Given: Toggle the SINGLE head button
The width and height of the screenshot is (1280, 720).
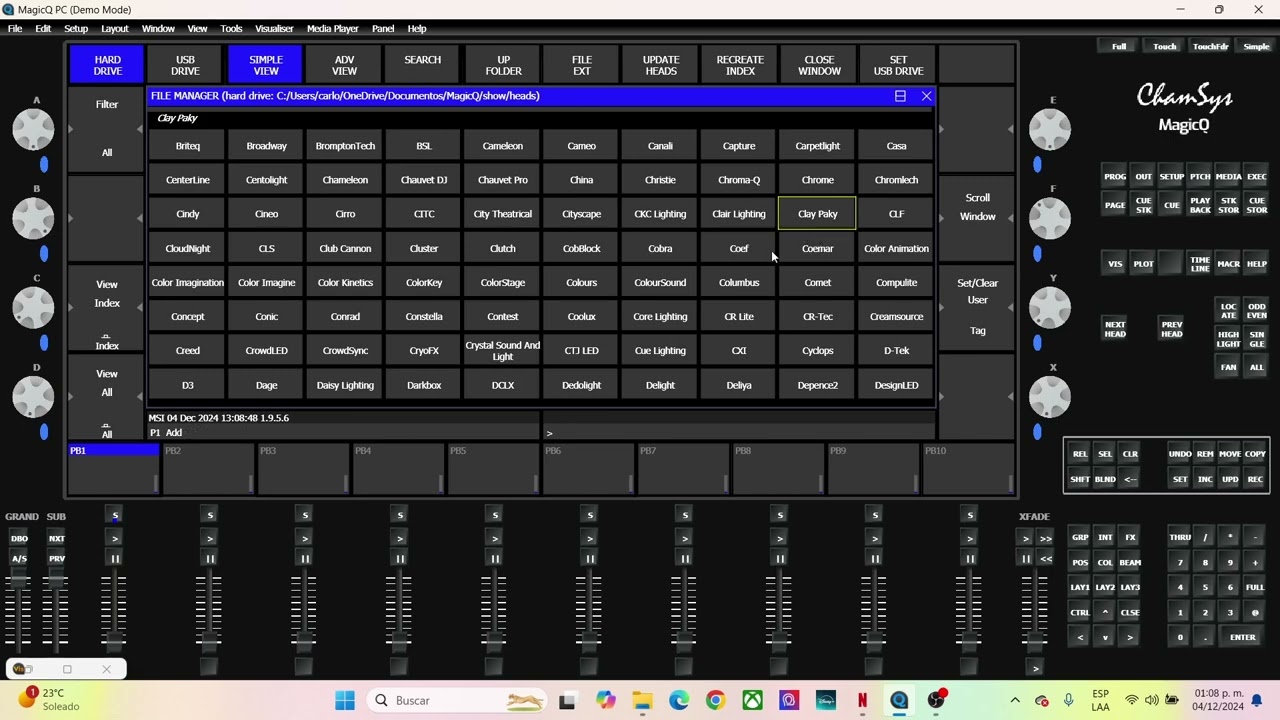Looking at the screenshot, I should pos(1257,339).
